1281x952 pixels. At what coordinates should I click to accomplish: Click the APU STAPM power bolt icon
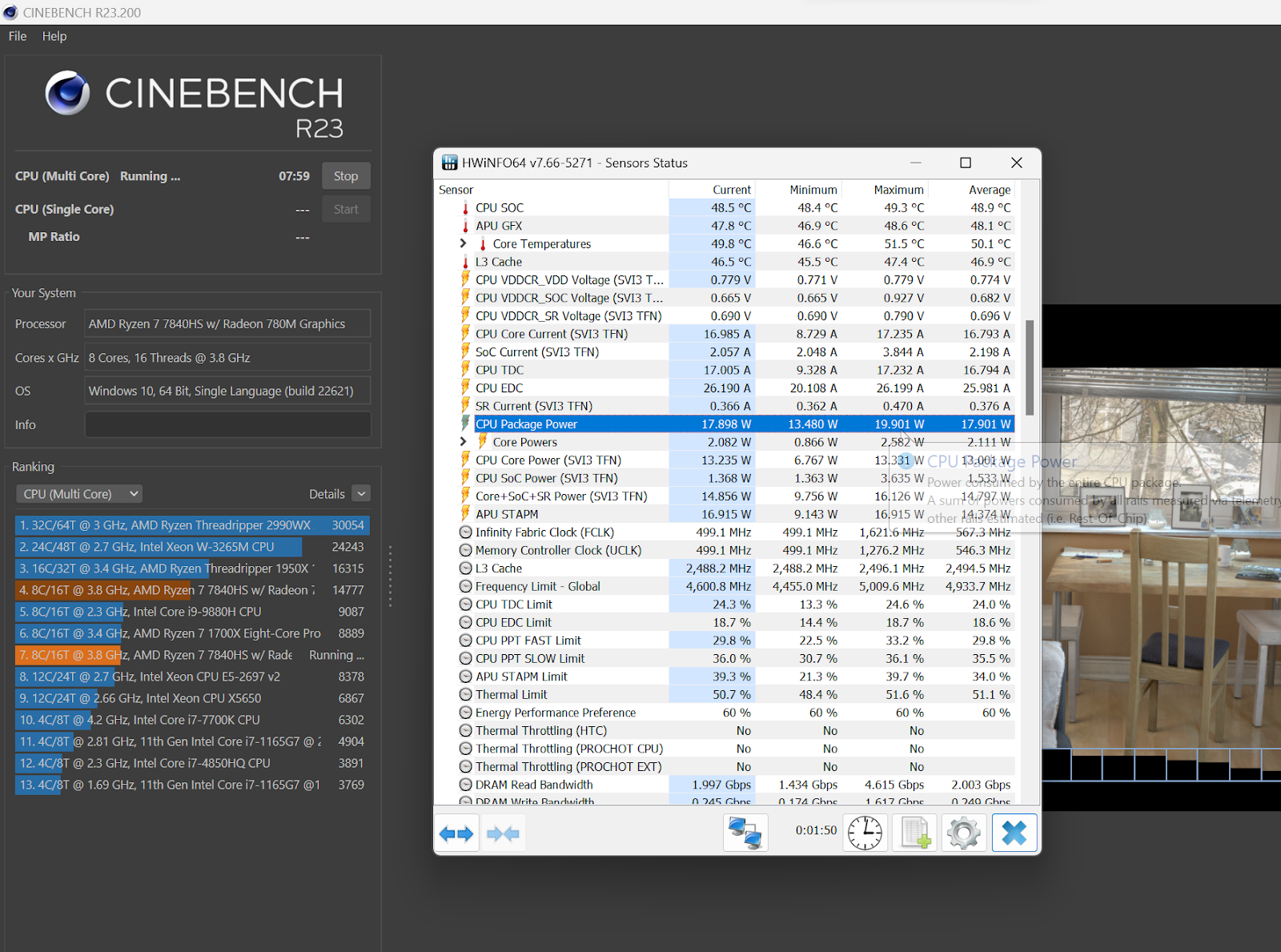click(x=465, y=513)
